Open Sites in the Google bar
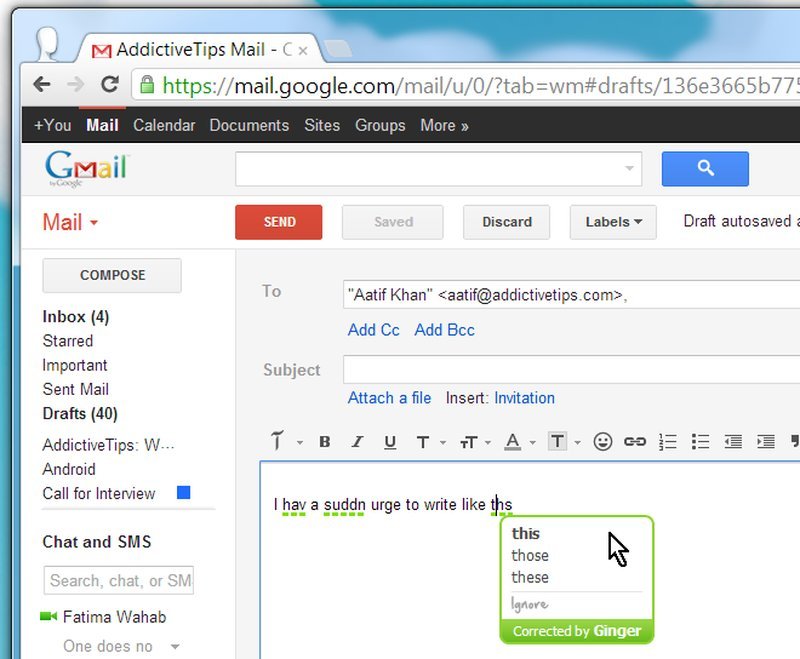This screenshot has width=800, height=659. 322,125
